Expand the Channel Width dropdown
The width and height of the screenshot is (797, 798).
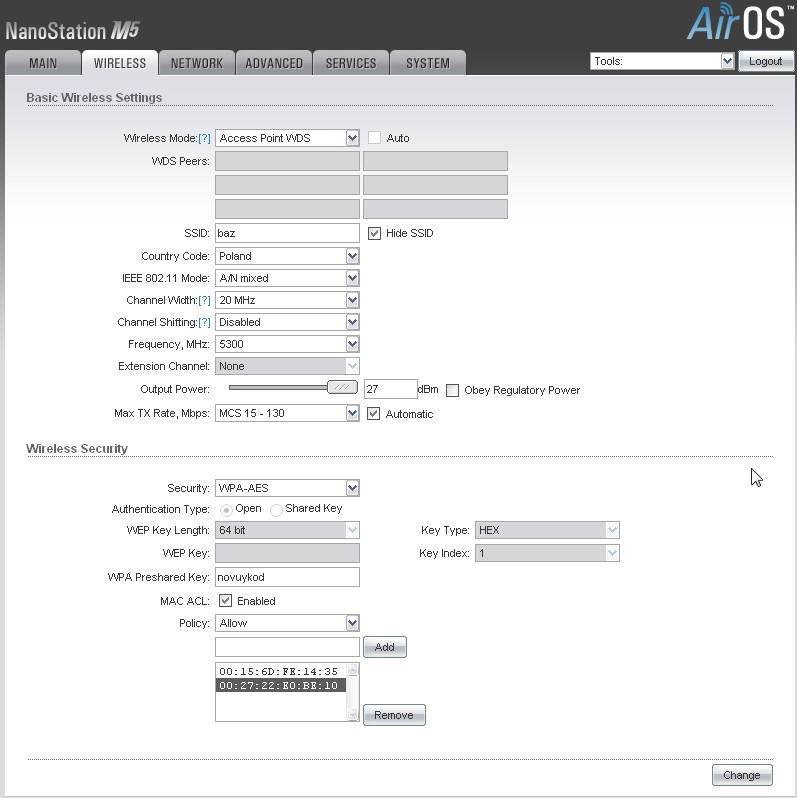click(287, 300)
